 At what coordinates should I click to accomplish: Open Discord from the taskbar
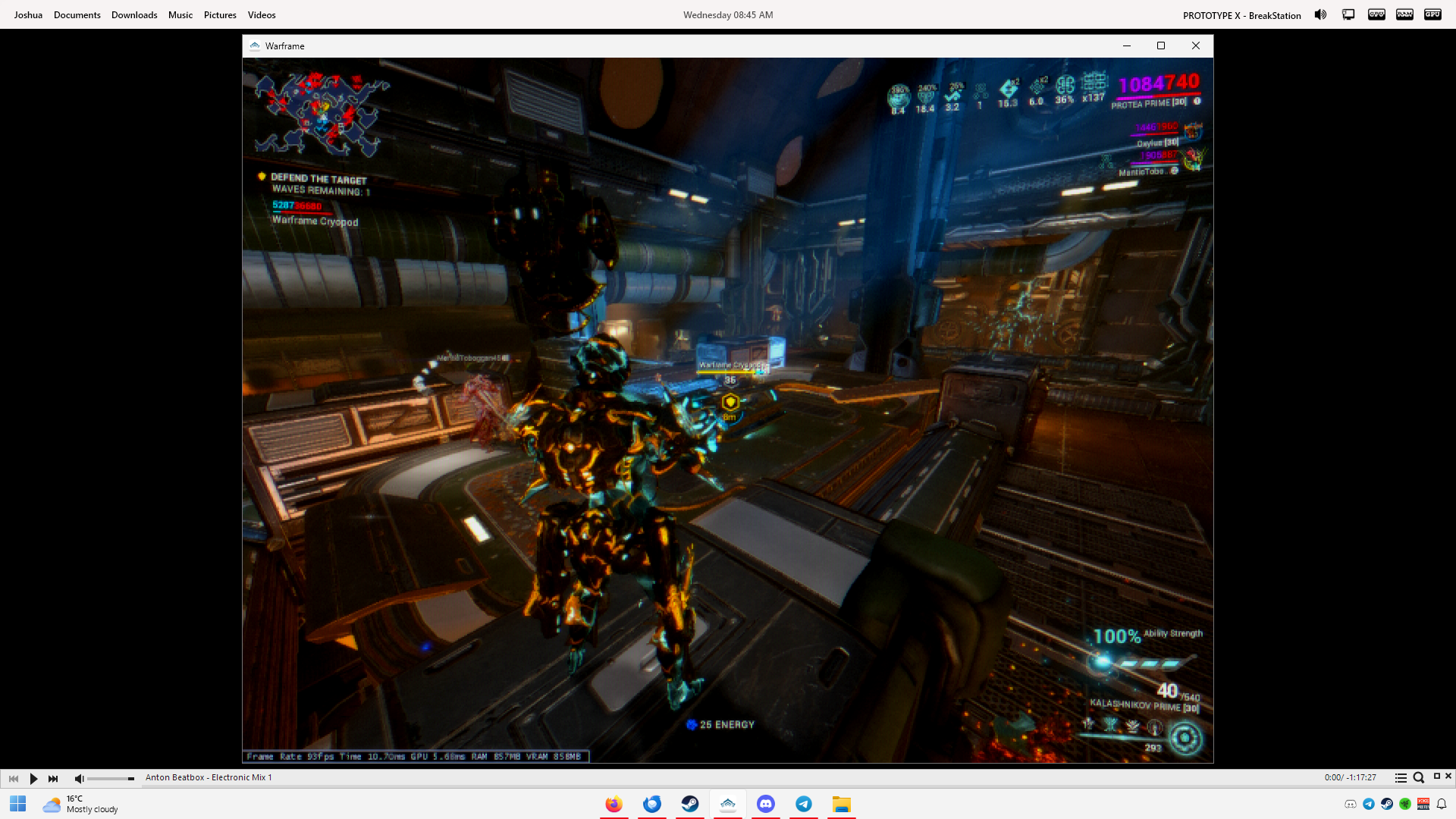point(766,804)
